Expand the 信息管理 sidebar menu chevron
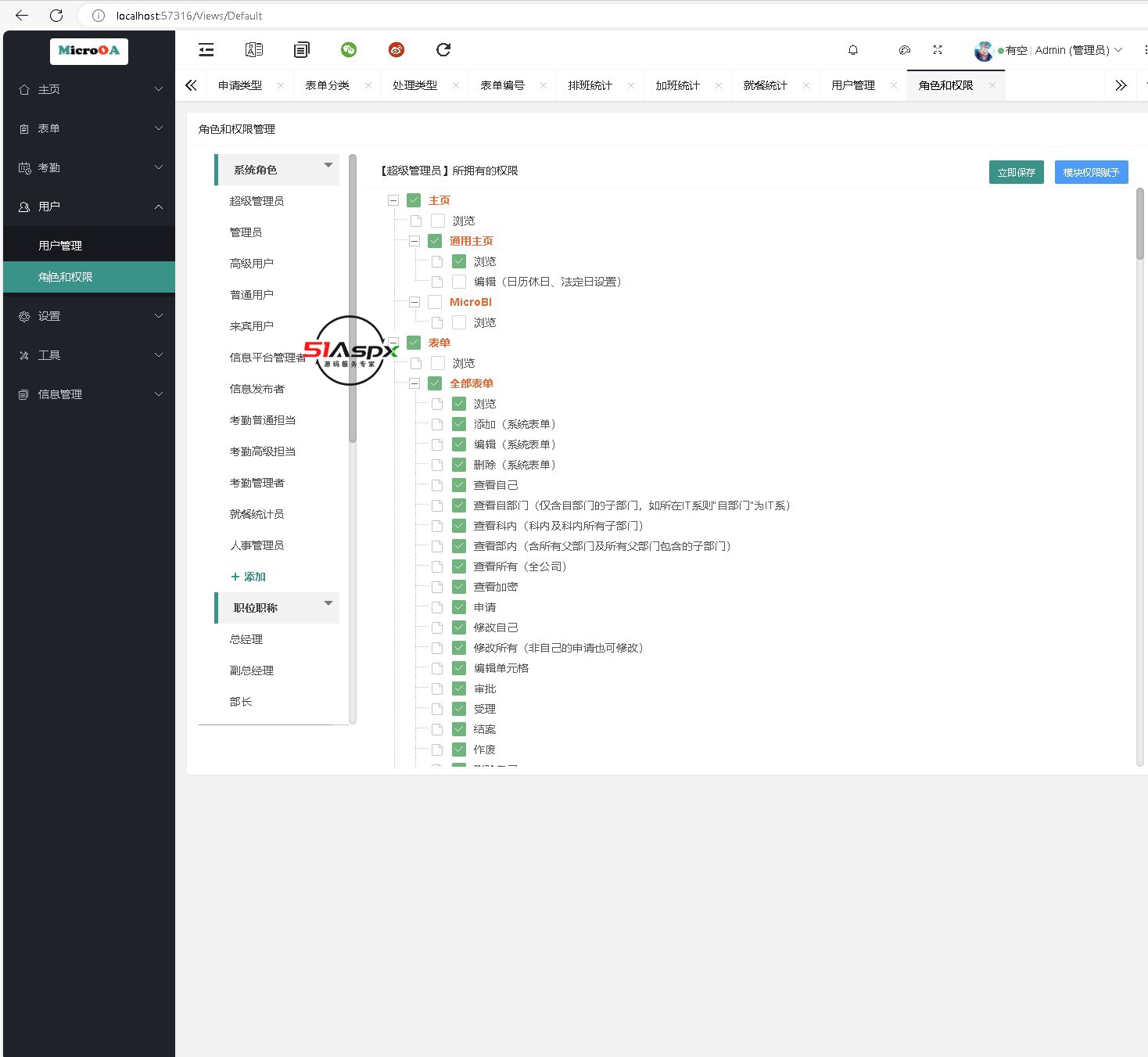 [x=159, y=394]
